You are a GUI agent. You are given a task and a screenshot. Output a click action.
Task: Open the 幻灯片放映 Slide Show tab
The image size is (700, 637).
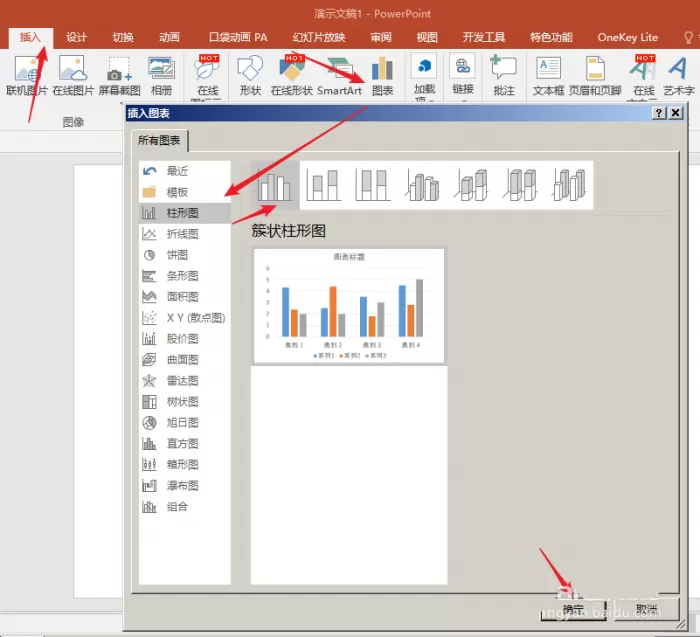[319, 37]
